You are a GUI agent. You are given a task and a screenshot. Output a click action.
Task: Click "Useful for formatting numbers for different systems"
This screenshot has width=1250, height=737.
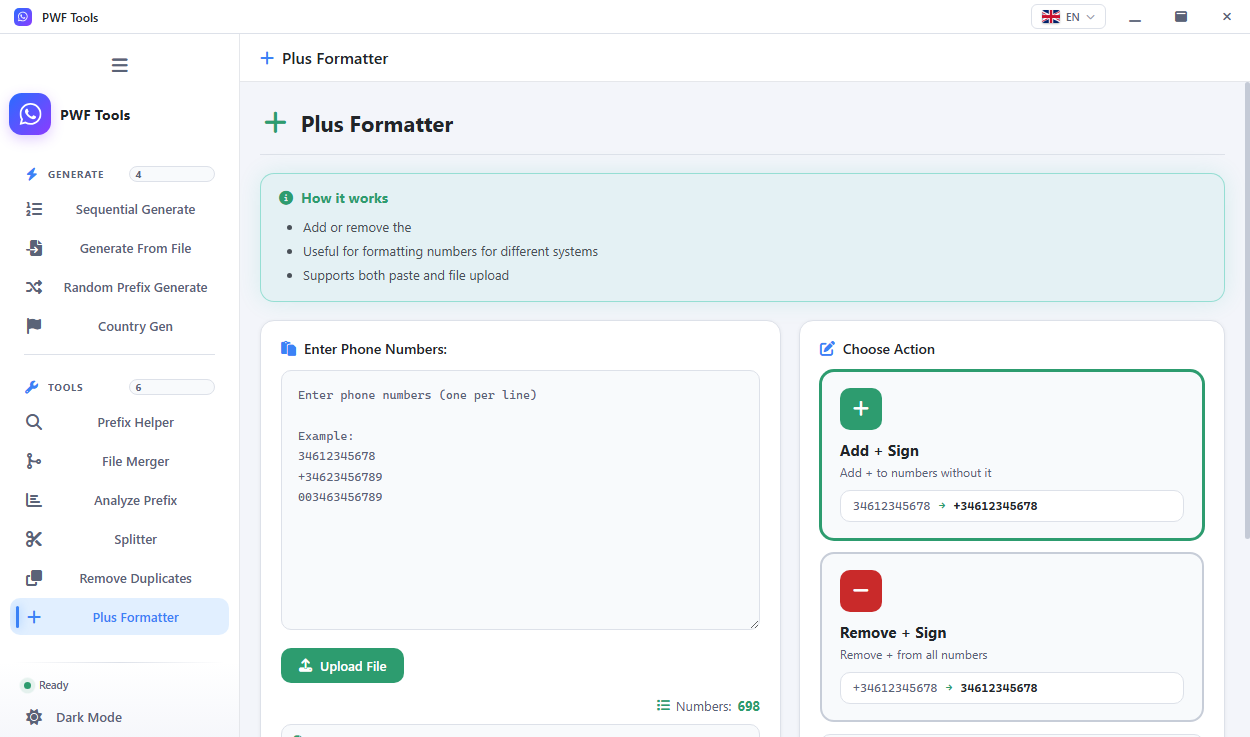point(450,251)
